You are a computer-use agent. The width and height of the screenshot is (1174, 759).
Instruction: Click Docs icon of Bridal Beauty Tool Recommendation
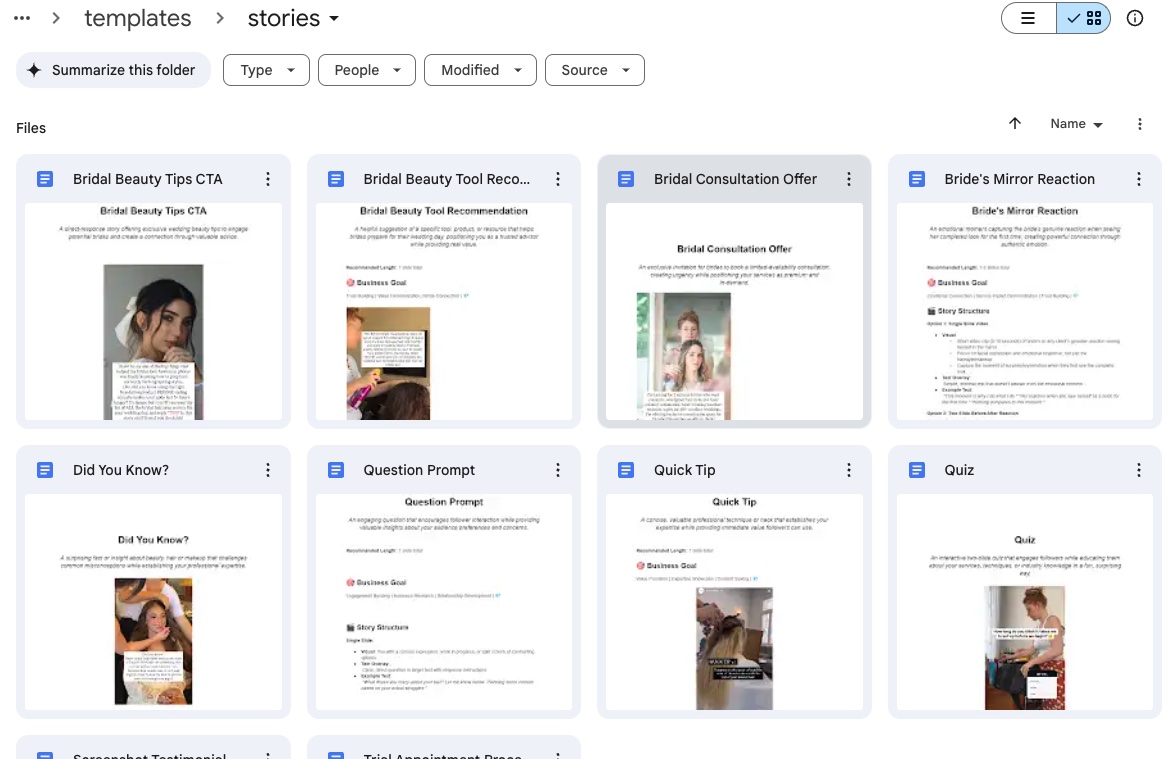tap(335, 179)
